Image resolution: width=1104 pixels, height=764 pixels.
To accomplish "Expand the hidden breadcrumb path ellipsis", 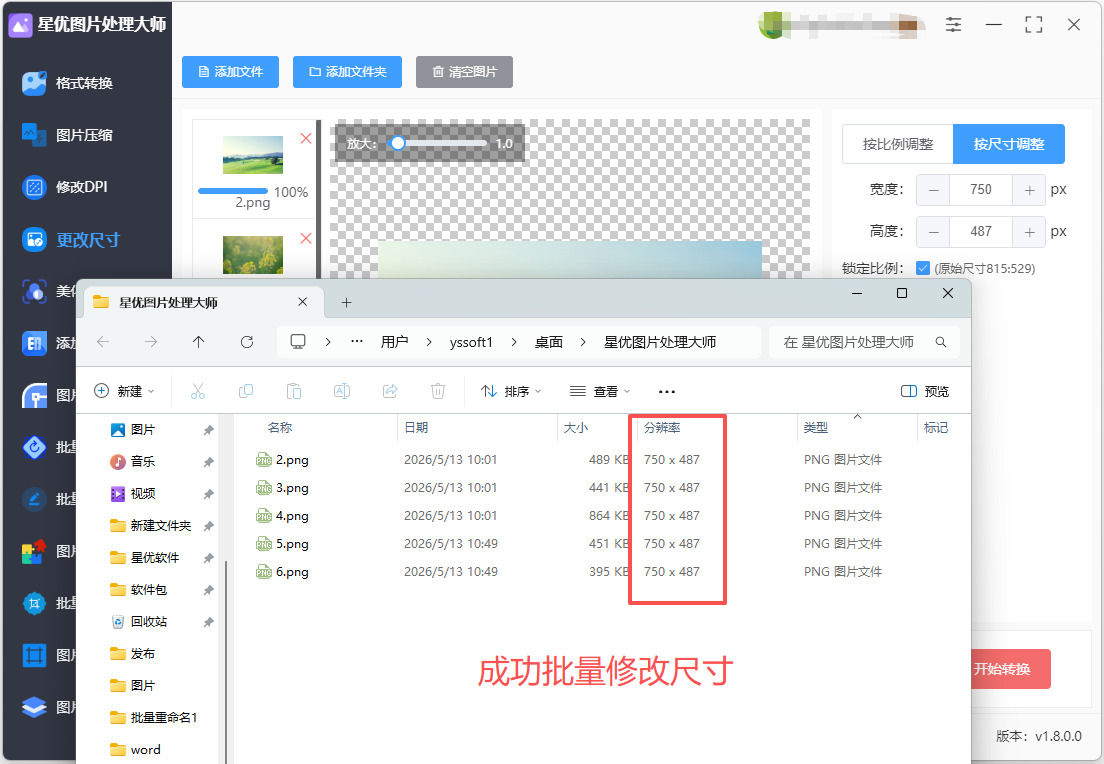I will click(357, 342).
